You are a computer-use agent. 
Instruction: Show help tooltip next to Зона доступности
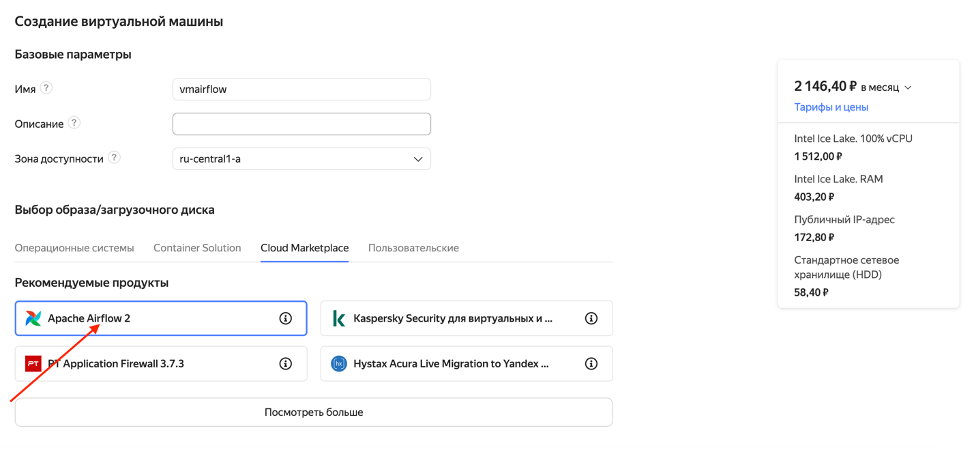click(x=114, y=158)
